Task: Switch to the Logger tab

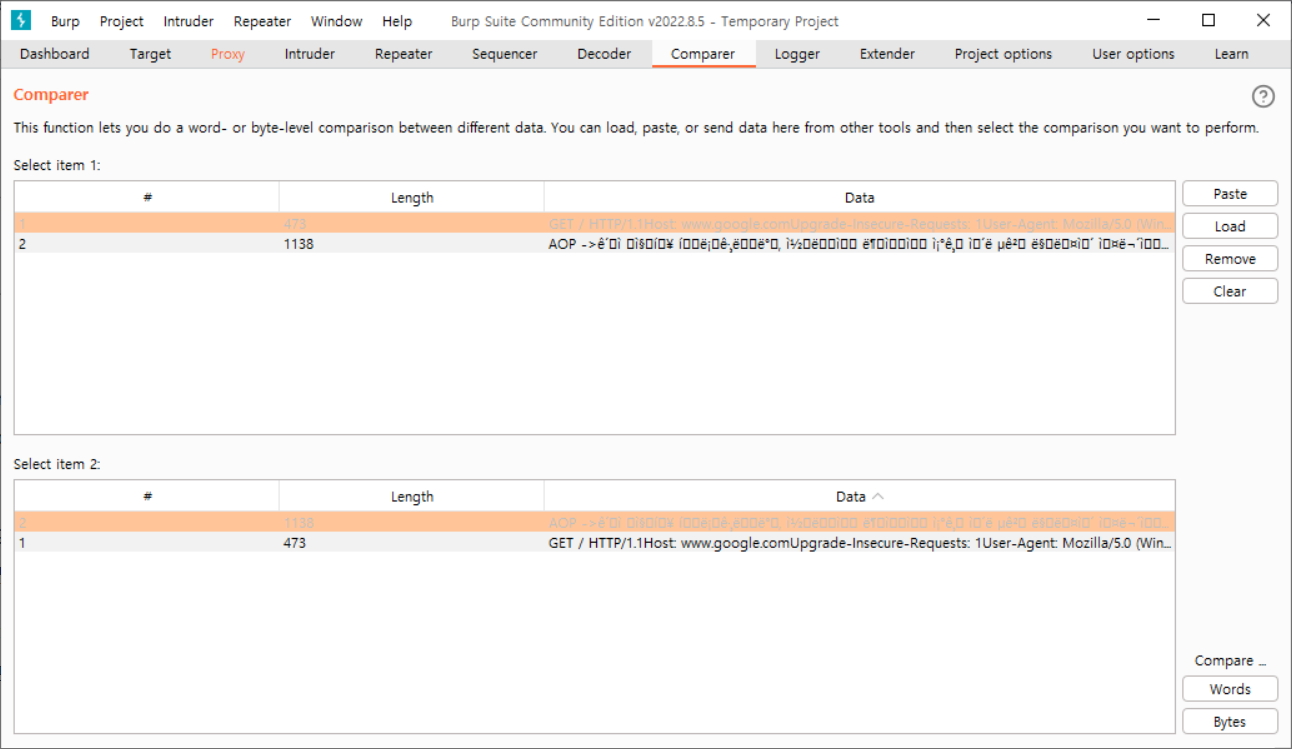Action: pos(797,54)
